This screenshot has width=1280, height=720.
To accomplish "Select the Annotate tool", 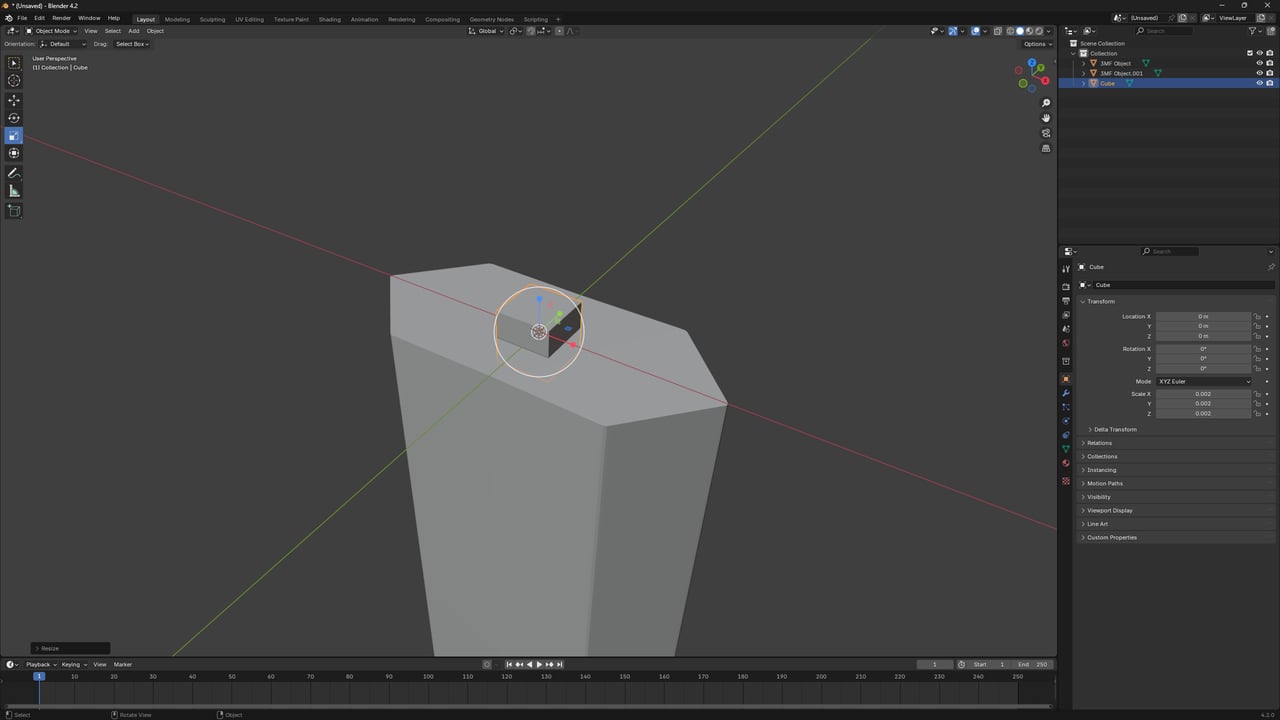I will point(14,173).
